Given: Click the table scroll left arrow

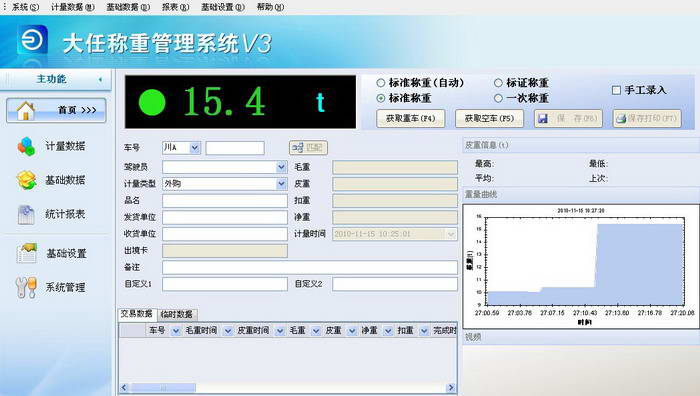Looking at the screenshot, I should (x=124, y=388).
